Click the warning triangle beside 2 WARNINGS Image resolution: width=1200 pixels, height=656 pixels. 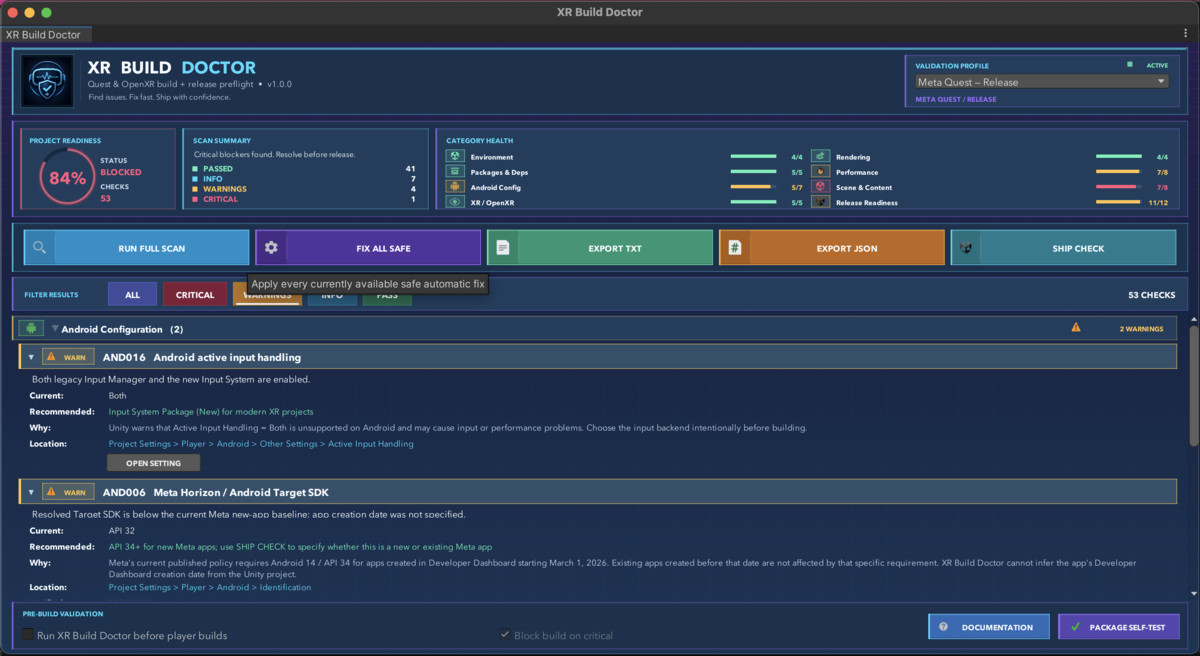pyautogui.click(x=1076, y=327)
